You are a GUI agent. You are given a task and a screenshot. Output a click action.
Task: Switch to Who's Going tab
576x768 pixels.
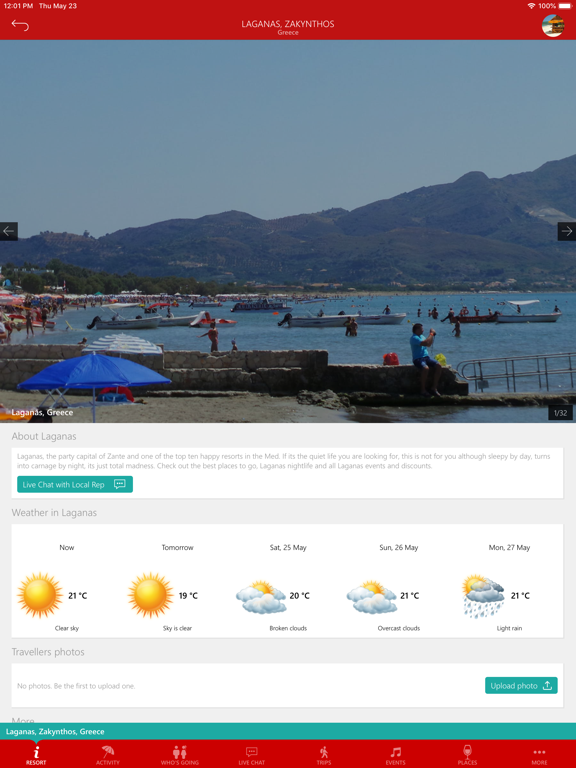click(x=180, y=755)
